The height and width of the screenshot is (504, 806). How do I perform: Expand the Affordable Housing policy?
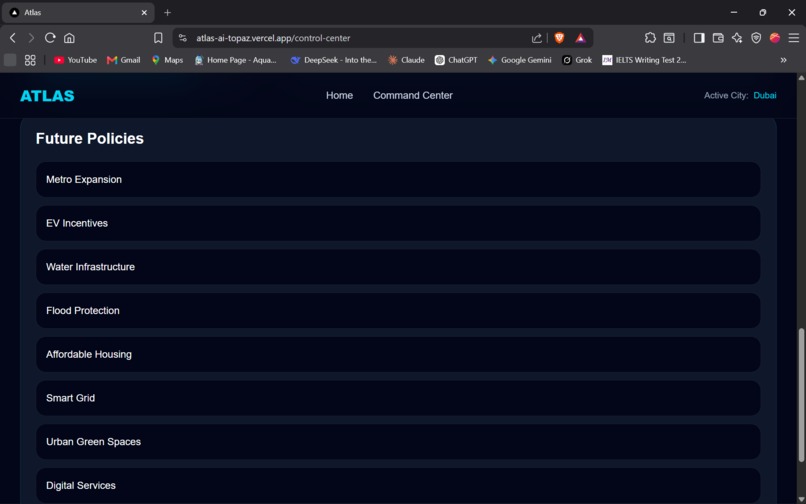[x=398, y=354]
